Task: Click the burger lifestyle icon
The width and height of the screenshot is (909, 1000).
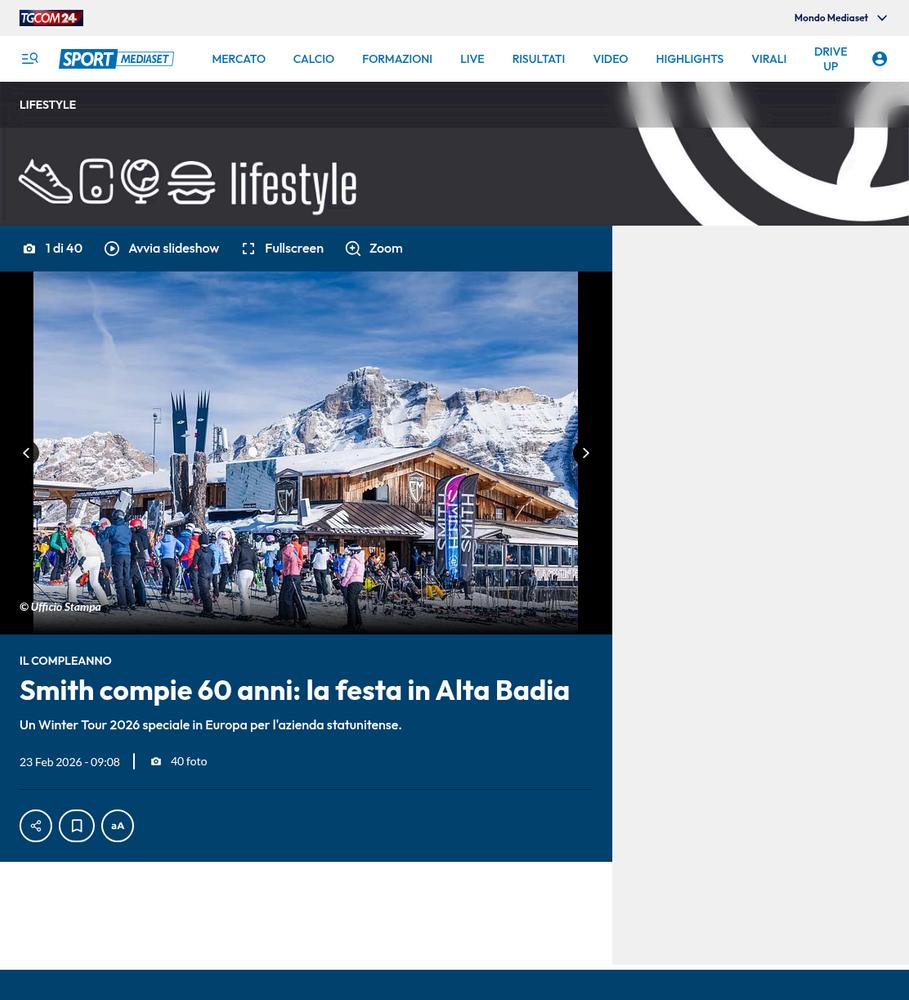Action: (191, 183)
